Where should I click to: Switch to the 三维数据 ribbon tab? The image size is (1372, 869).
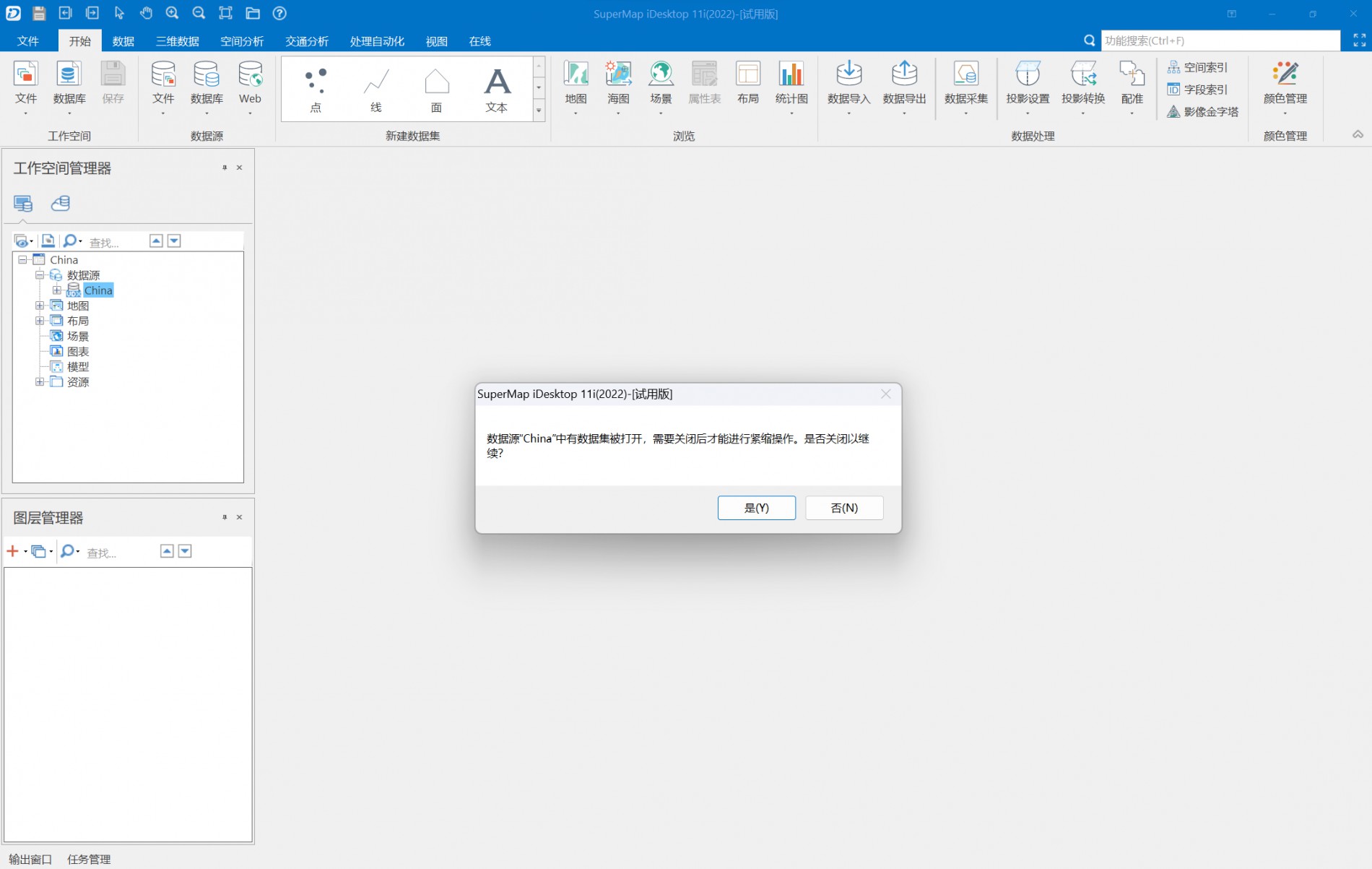pyautogui.click(x=178, y=41)
